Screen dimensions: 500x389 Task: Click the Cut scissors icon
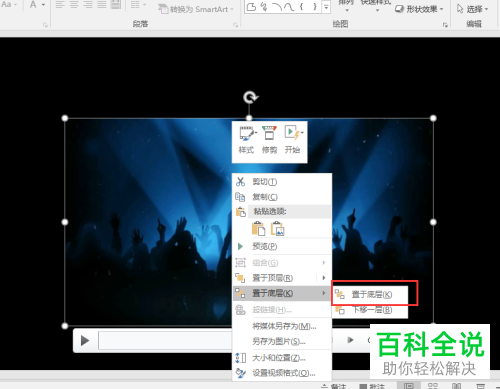point(240,182)
